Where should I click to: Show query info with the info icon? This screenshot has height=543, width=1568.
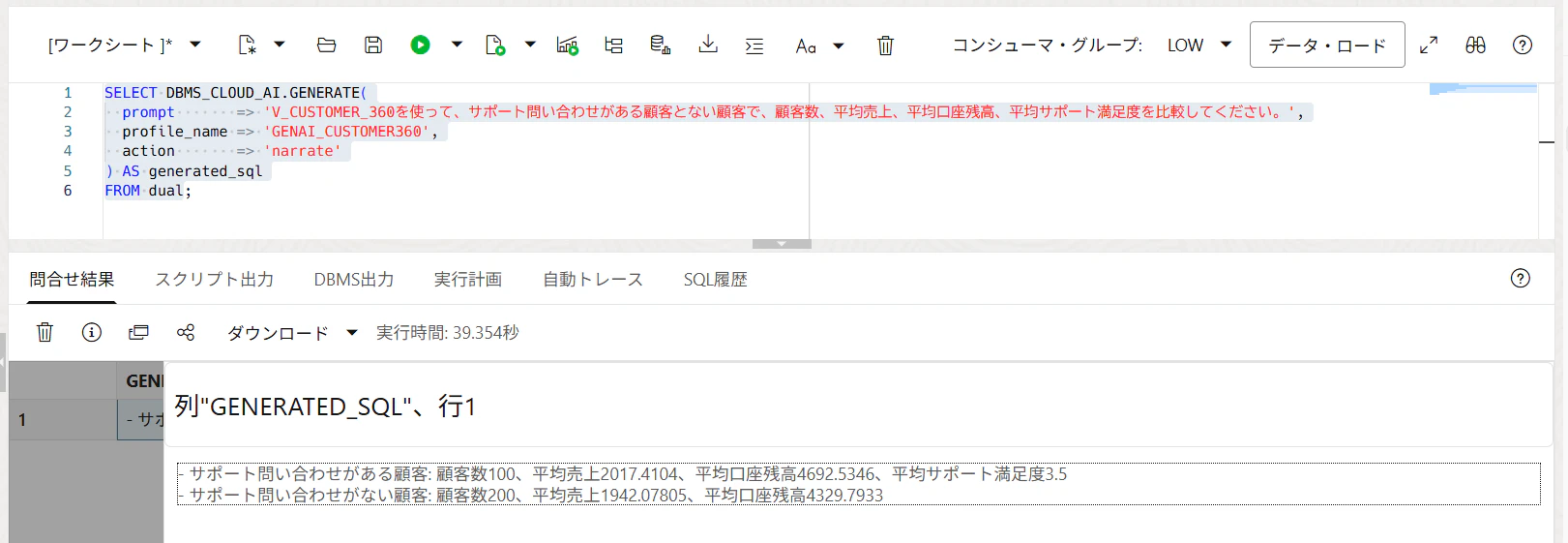click(x=92, y=332)
